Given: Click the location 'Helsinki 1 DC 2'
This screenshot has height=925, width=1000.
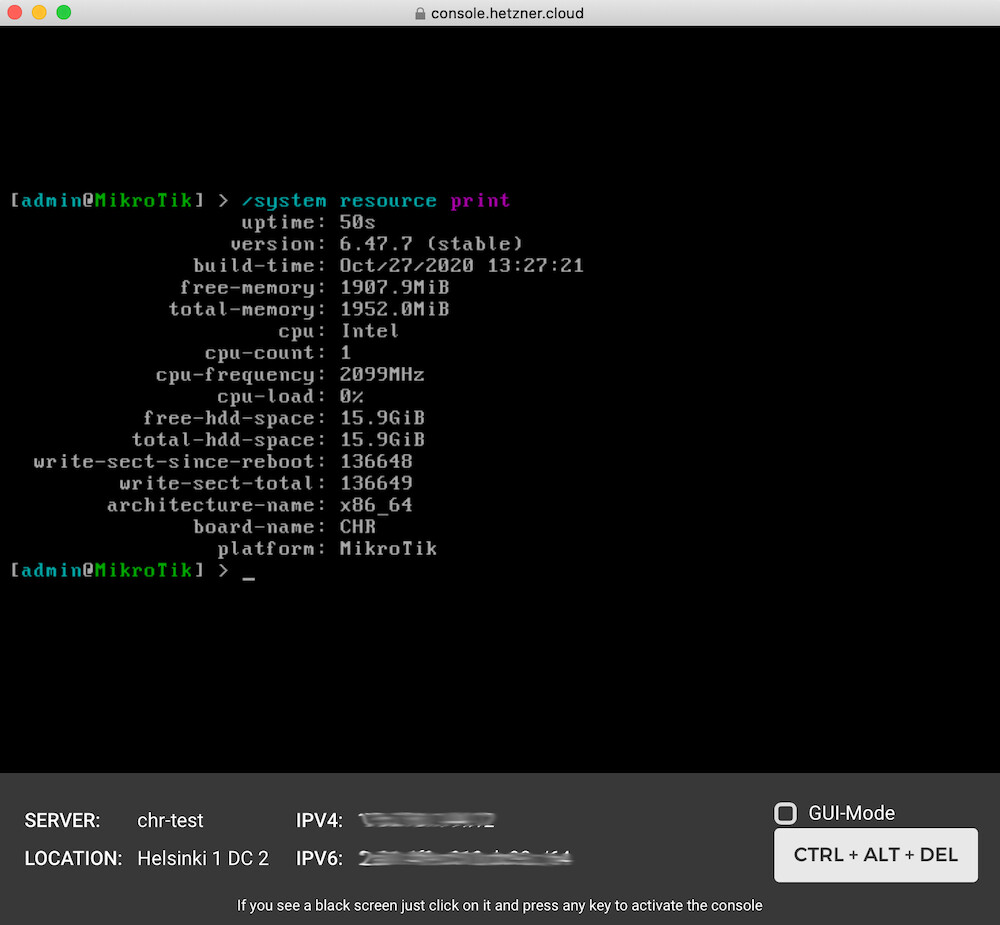Looking at the screenshot, I should click(203, 859).
